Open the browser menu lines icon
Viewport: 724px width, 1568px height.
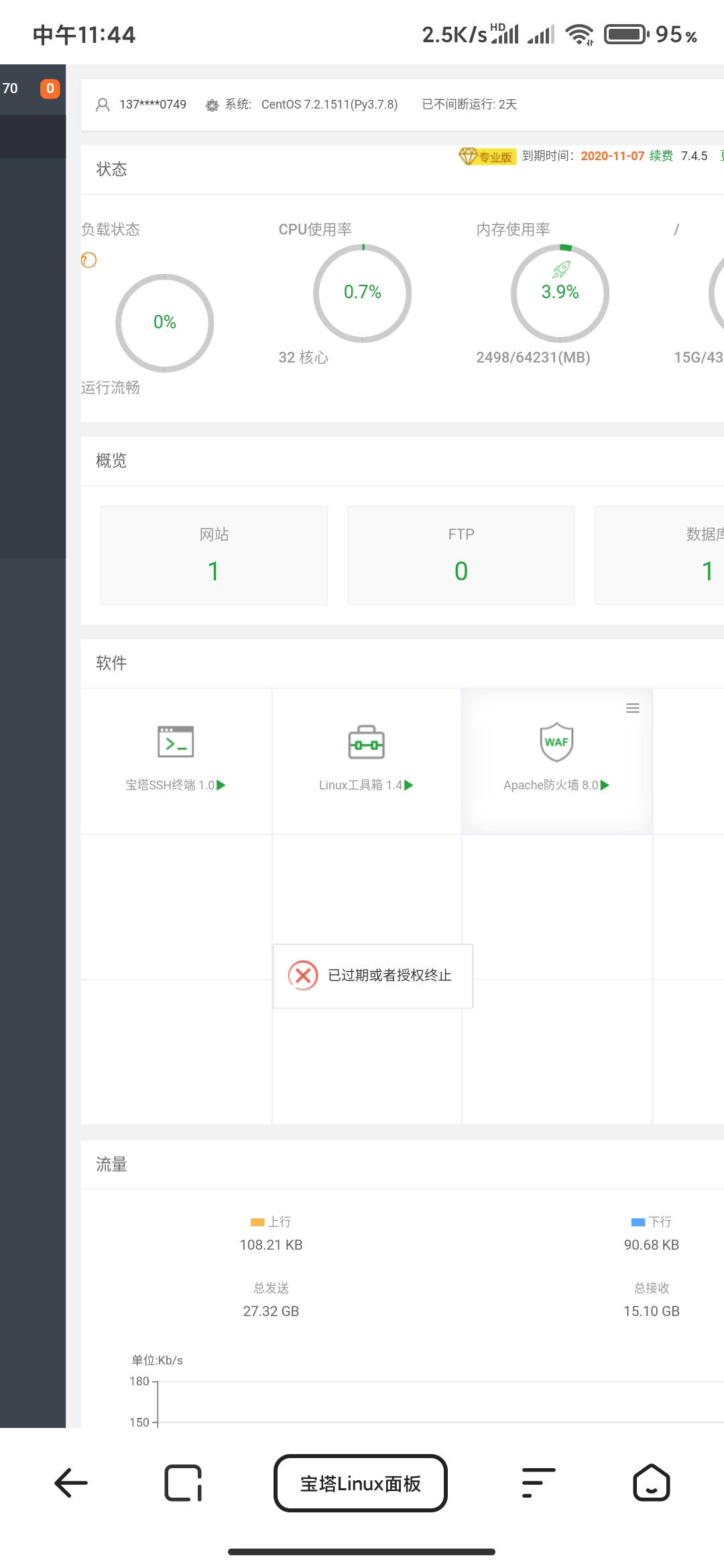pyautogui.click(x=538, y=1483)
